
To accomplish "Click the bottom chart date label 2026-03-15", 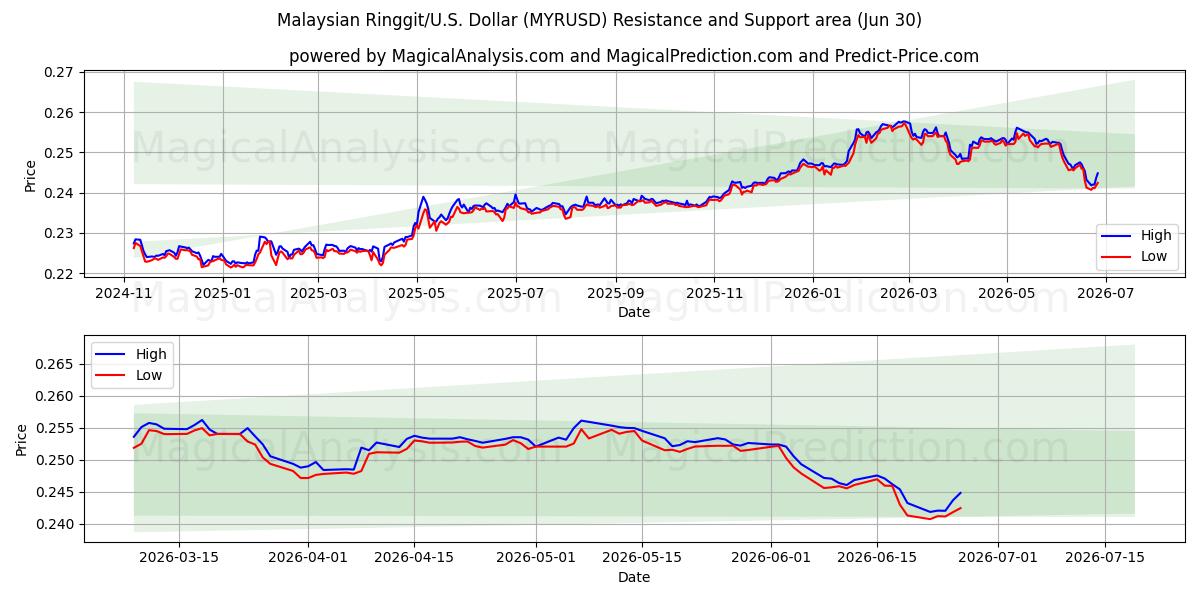I will pyautogui.click(x=180, y=558).
